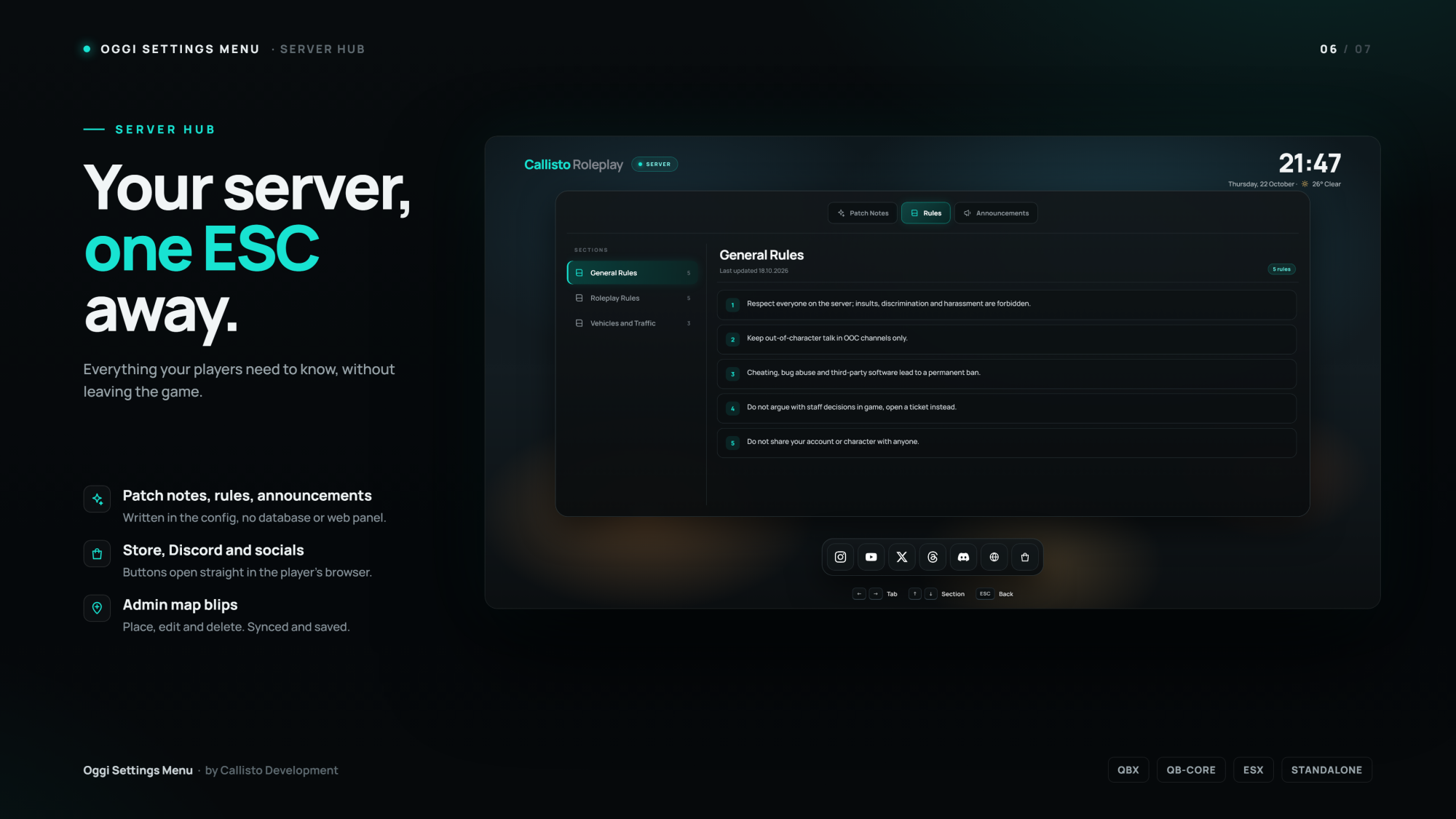
Task: Click the Callisto Roleplay server title
Action: pyautogui.click(x=574, y=165)
